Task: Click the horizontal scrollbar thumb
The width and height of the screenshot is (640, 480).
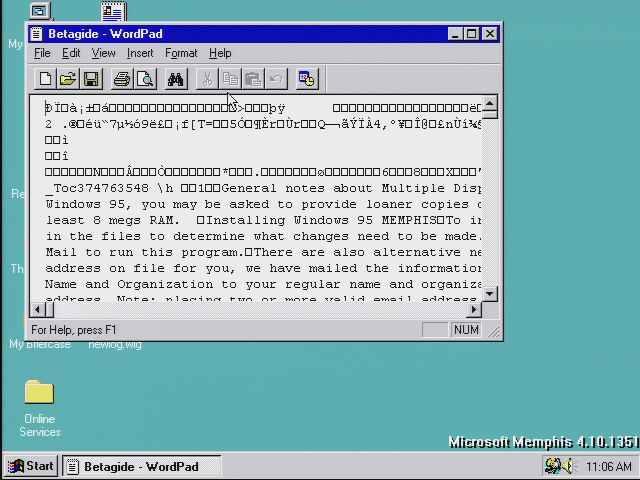Action: [49, 310]
